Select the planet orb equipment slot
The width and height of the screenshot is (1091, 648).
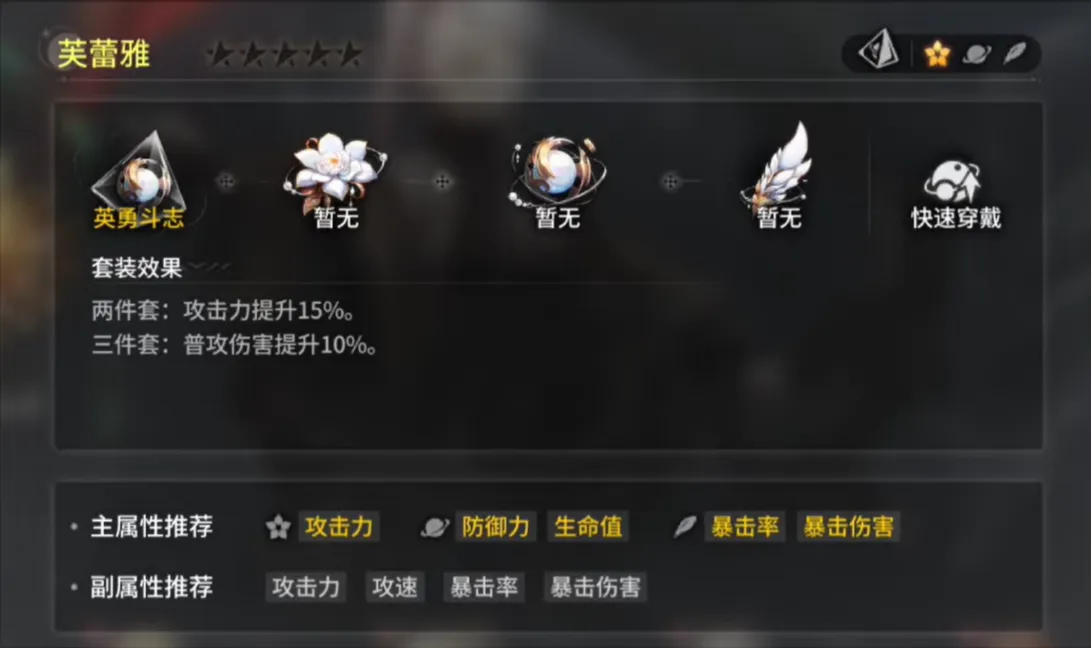click(557, 180)
